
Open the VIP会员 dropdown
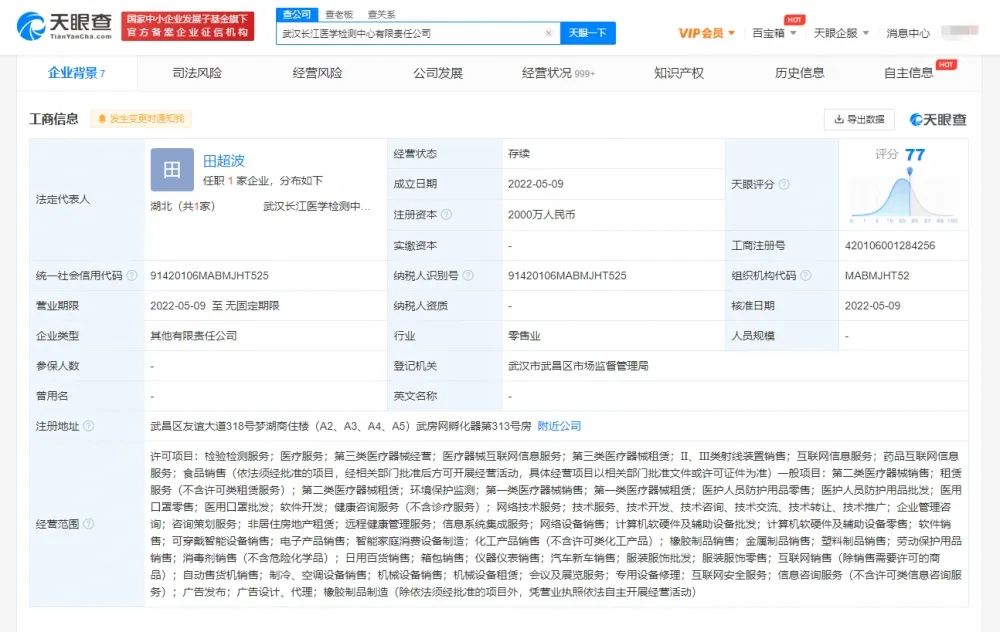[706, 33]
